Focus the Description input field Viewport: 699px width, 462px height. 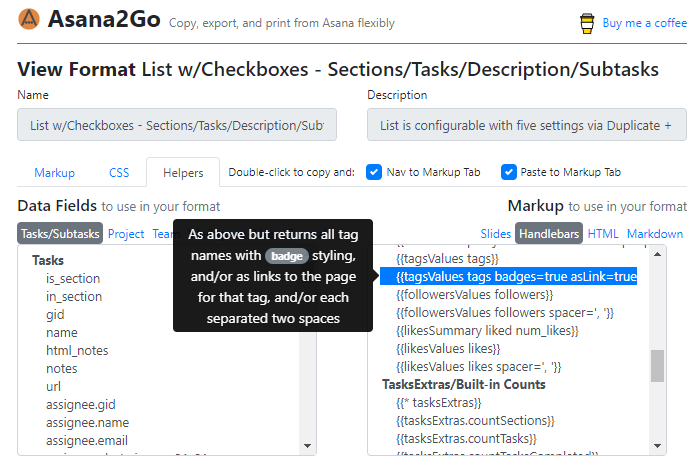tap(527, 125)
